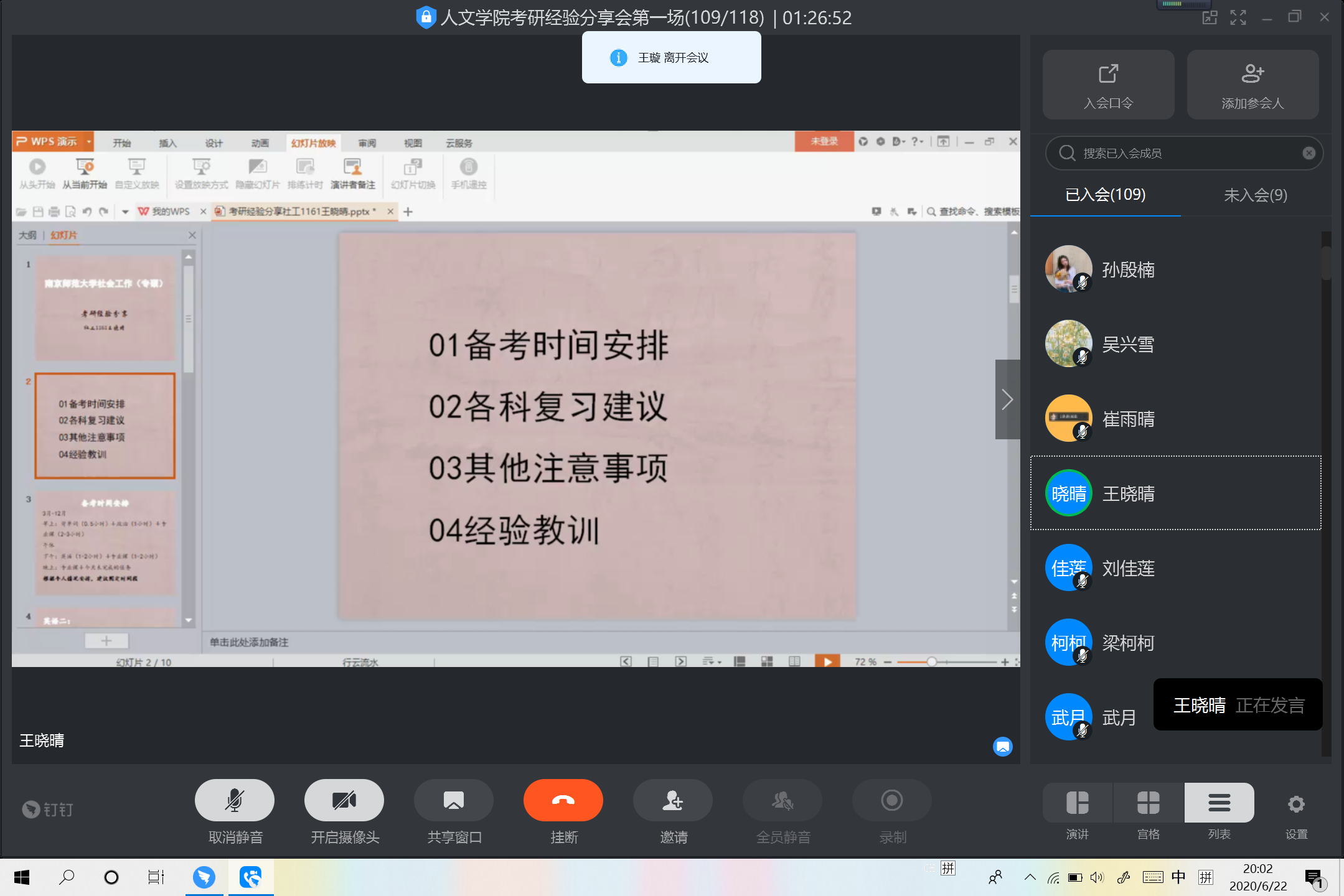Clear the member search box

coord(1309,153)
